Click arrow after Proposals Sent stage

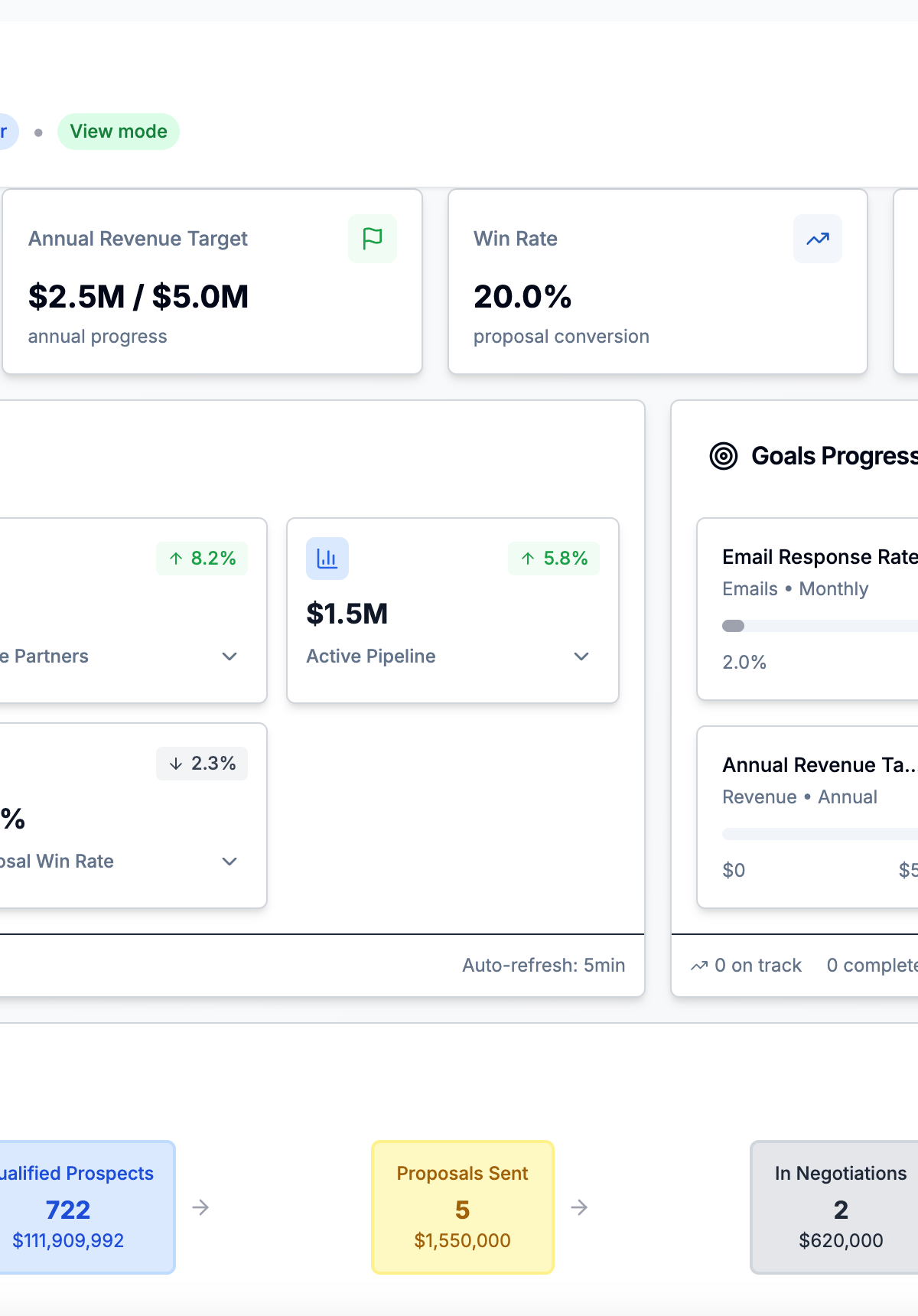click(x=579, y=1207)
